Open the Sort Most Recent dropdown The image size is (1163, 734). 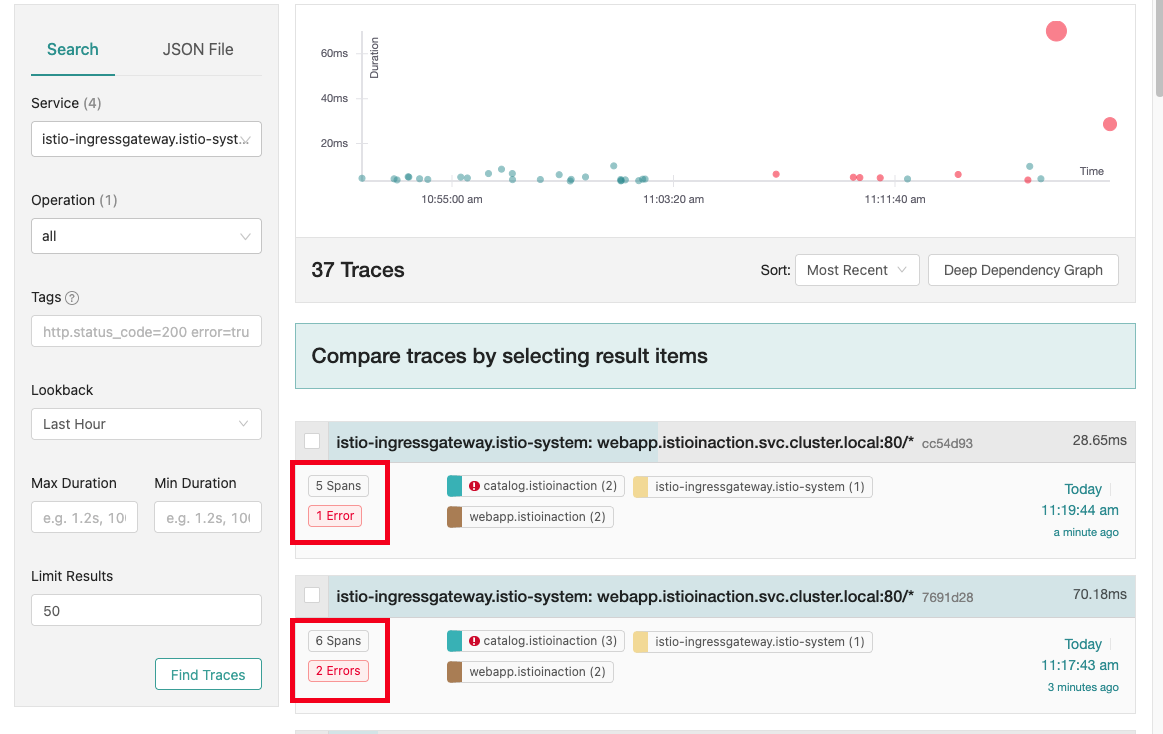pos(856,270)
